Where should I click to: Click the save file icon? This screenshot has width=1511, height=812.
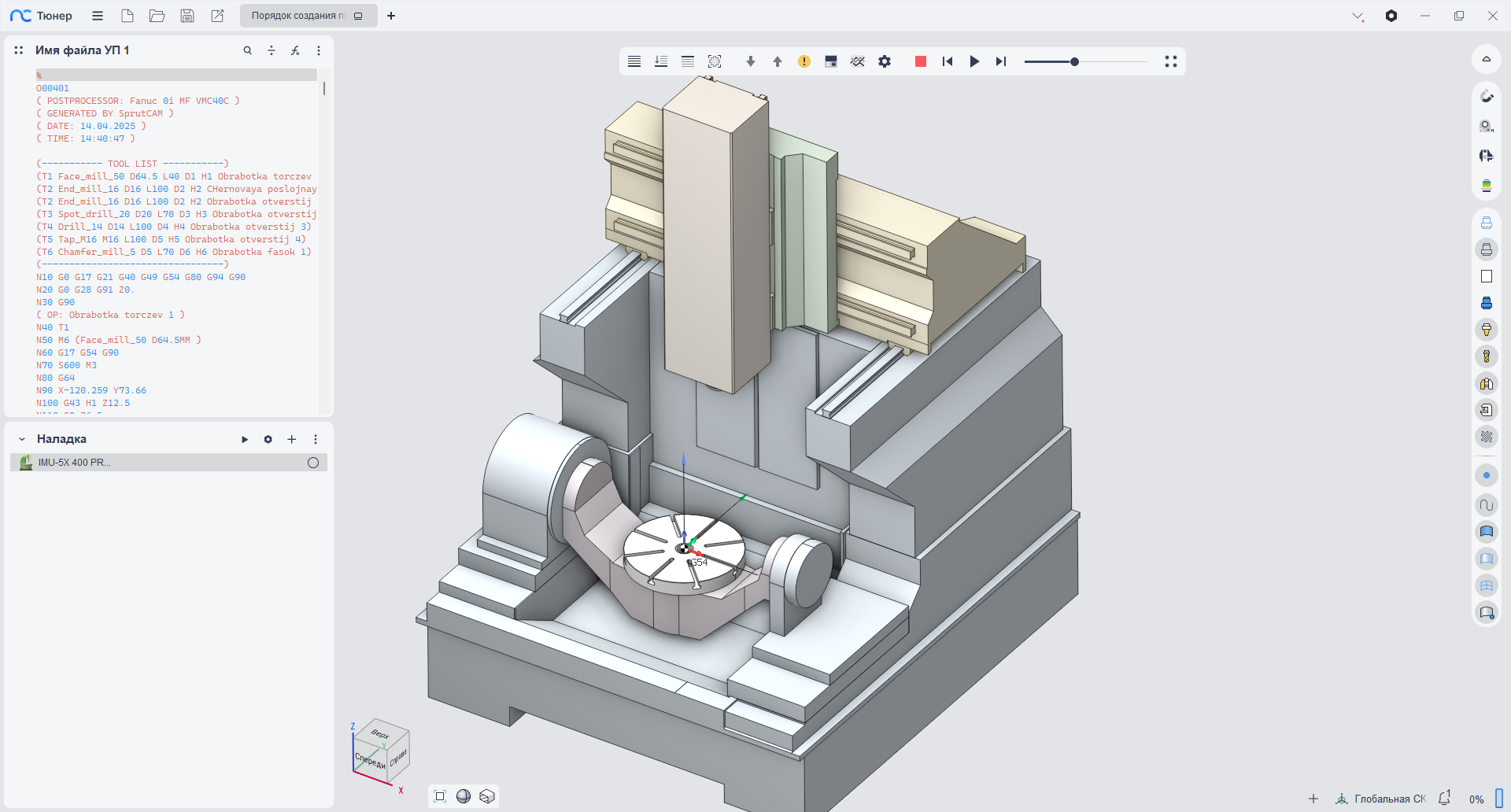click(187, 16)
